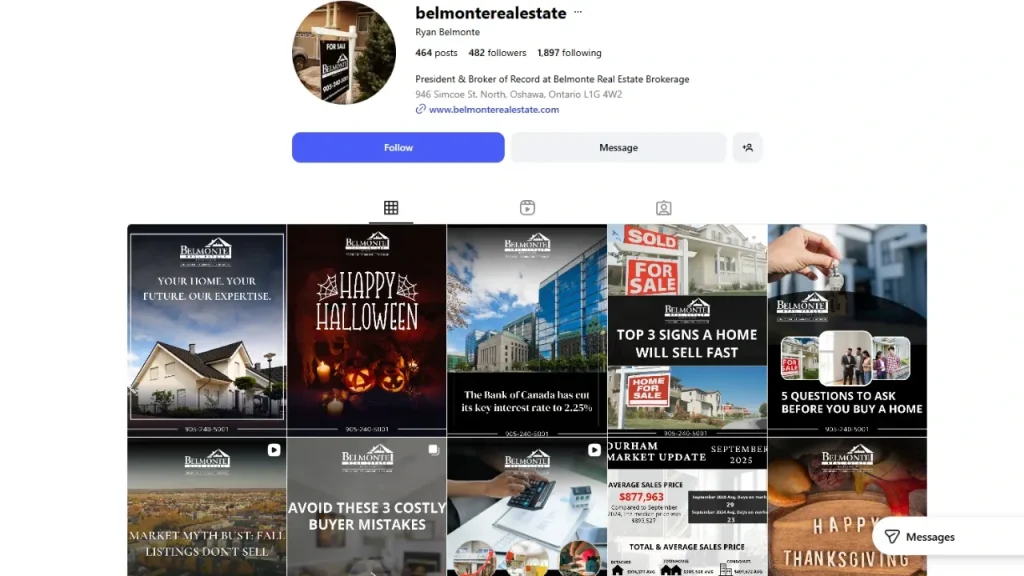Open the 5 Questions To Ask post
The image size is (1024, 576).
pos(847,329)
